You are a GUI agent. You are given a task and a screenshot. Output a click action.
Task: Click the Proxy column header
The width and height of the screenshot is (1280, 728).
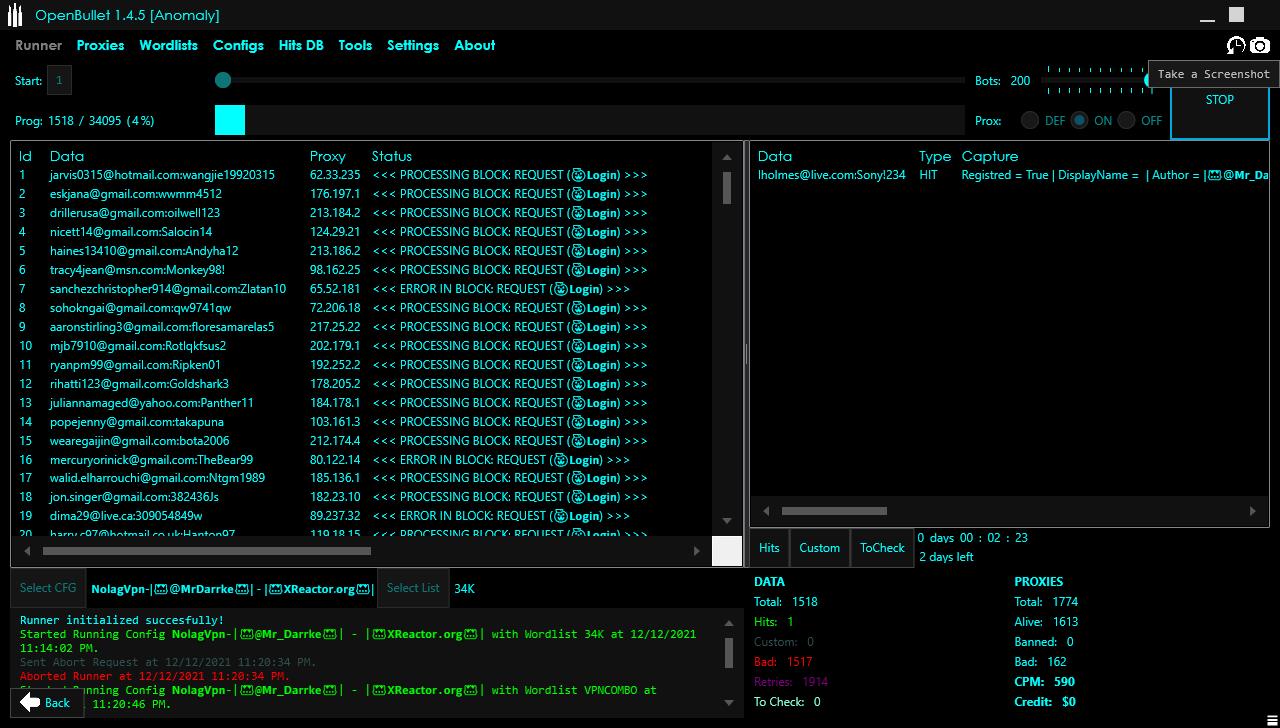click(x=328, y=156)
